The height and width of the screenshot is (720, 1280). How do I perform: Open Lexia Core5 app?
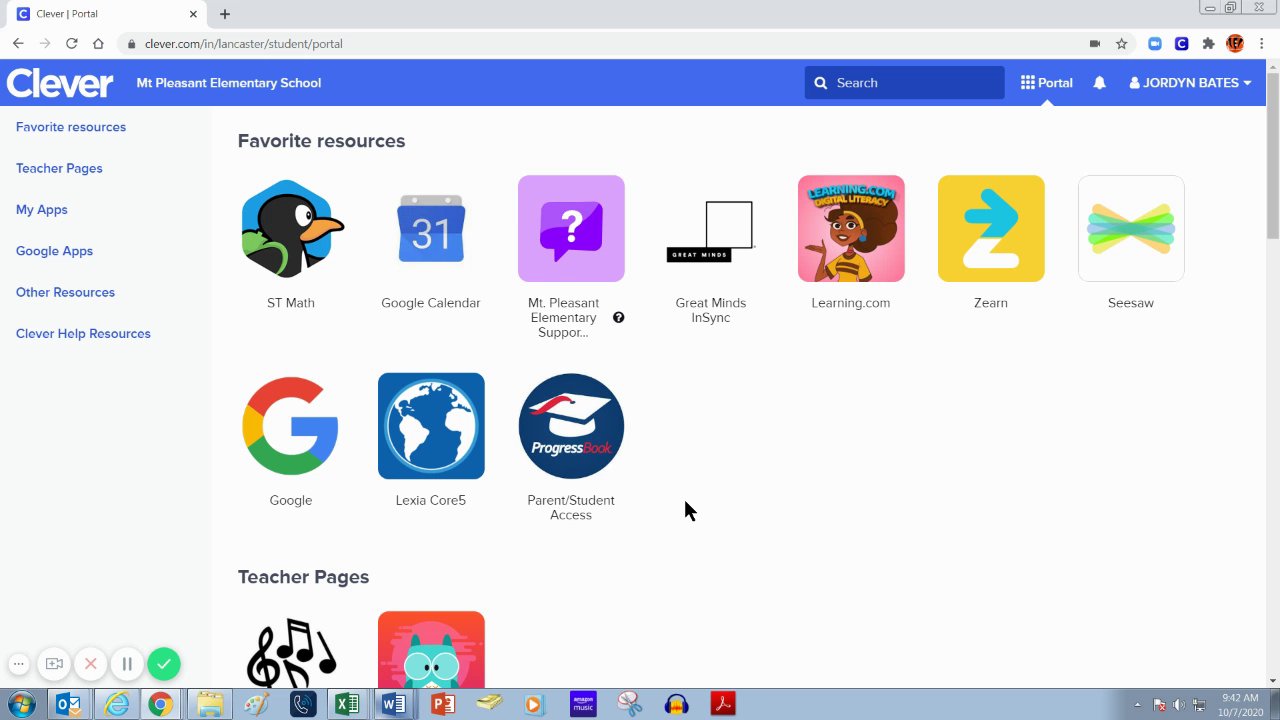click(x=431, y=426)
